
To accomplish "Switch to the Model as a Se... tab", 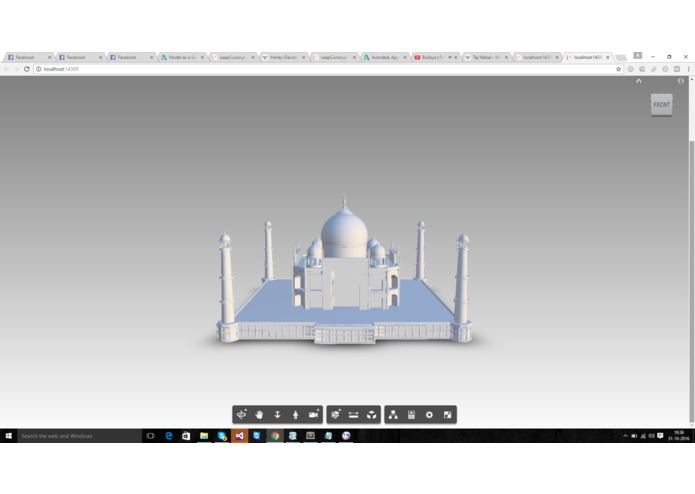I will 183,57.
